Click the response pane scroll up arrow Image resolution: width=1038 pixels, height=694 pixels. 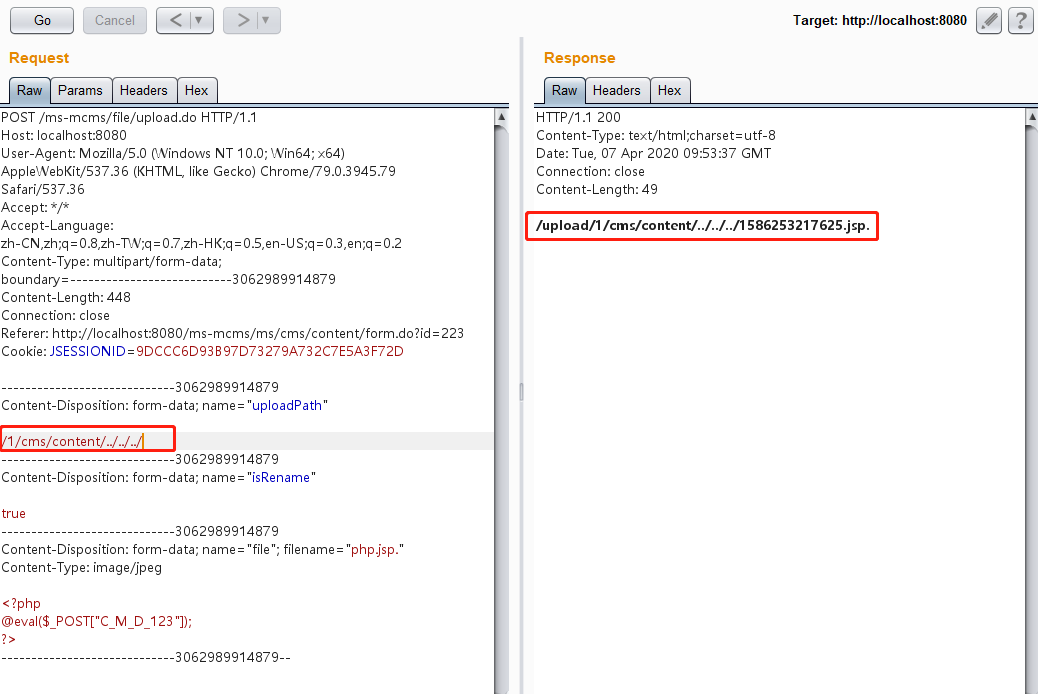tap(1031, 117)
